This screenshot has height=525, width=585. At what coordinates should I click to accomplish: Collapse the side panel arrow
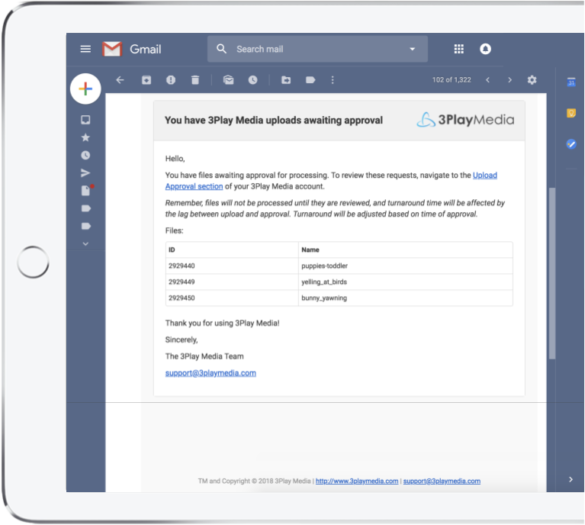pos(570,479)
